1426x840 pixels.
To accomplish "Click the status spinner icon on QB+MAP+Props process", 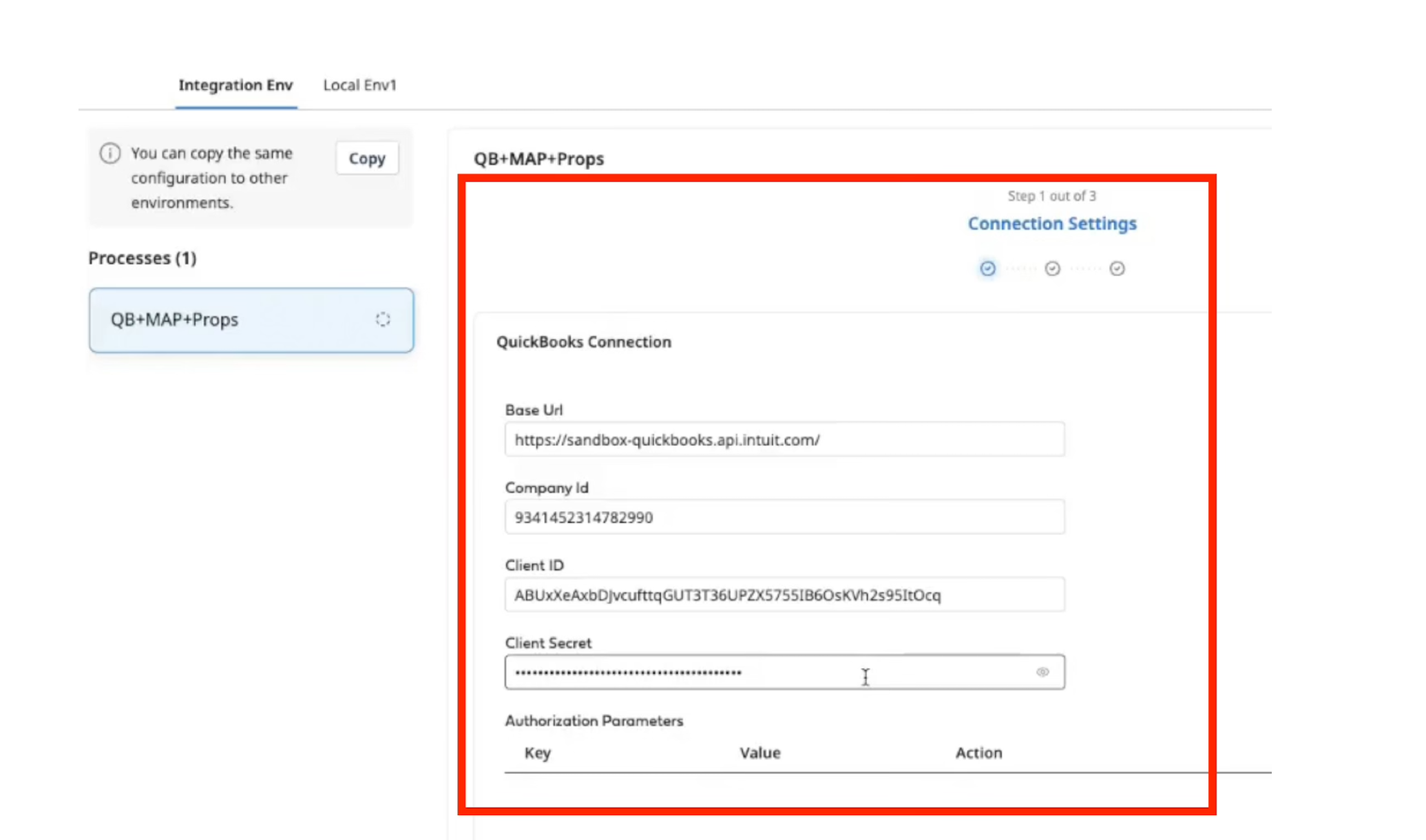I will (383, 319).
